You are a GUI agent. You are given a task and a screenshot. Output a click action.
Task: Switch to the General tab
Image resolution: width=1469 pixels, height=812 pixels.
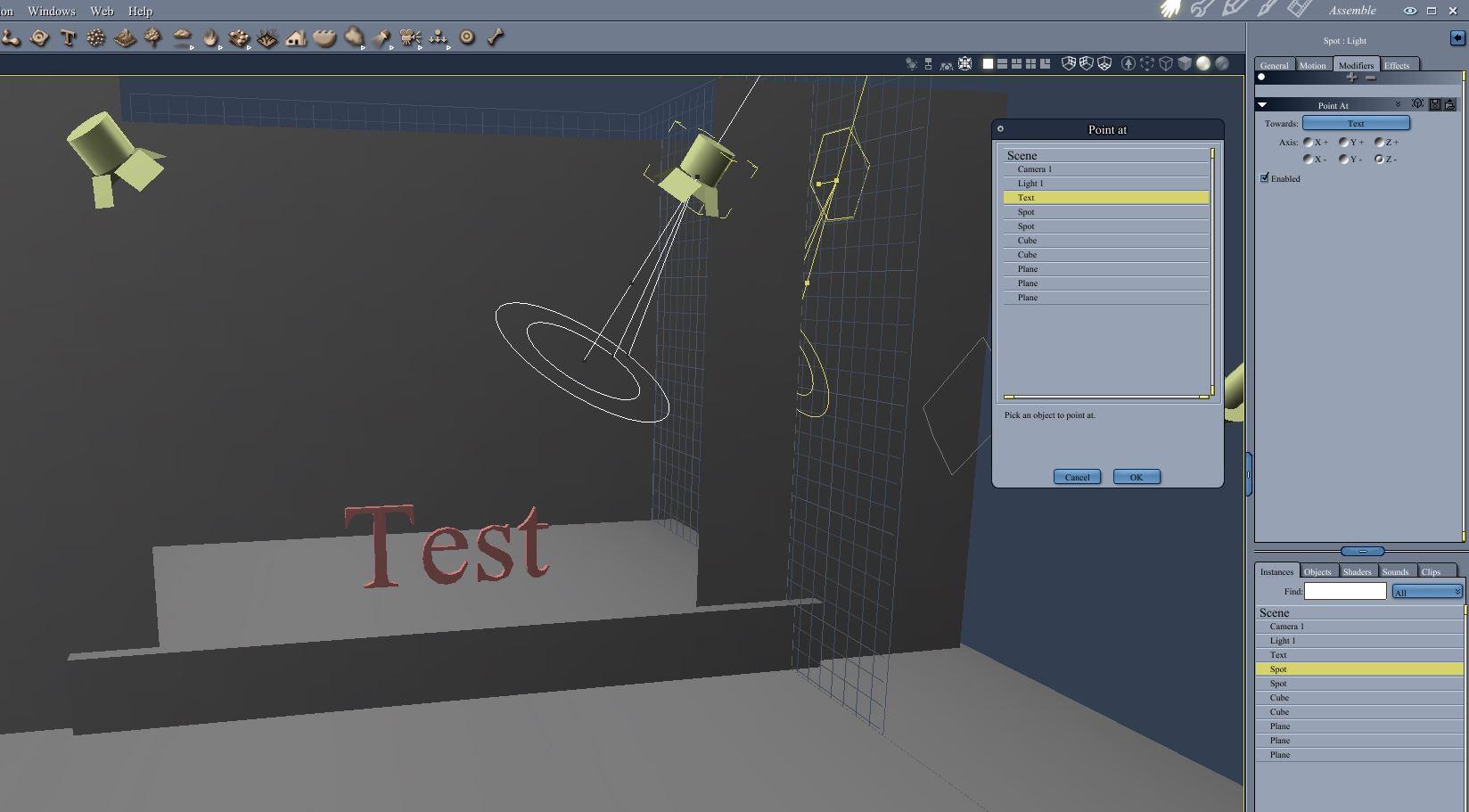click(x=1274, y=65)
